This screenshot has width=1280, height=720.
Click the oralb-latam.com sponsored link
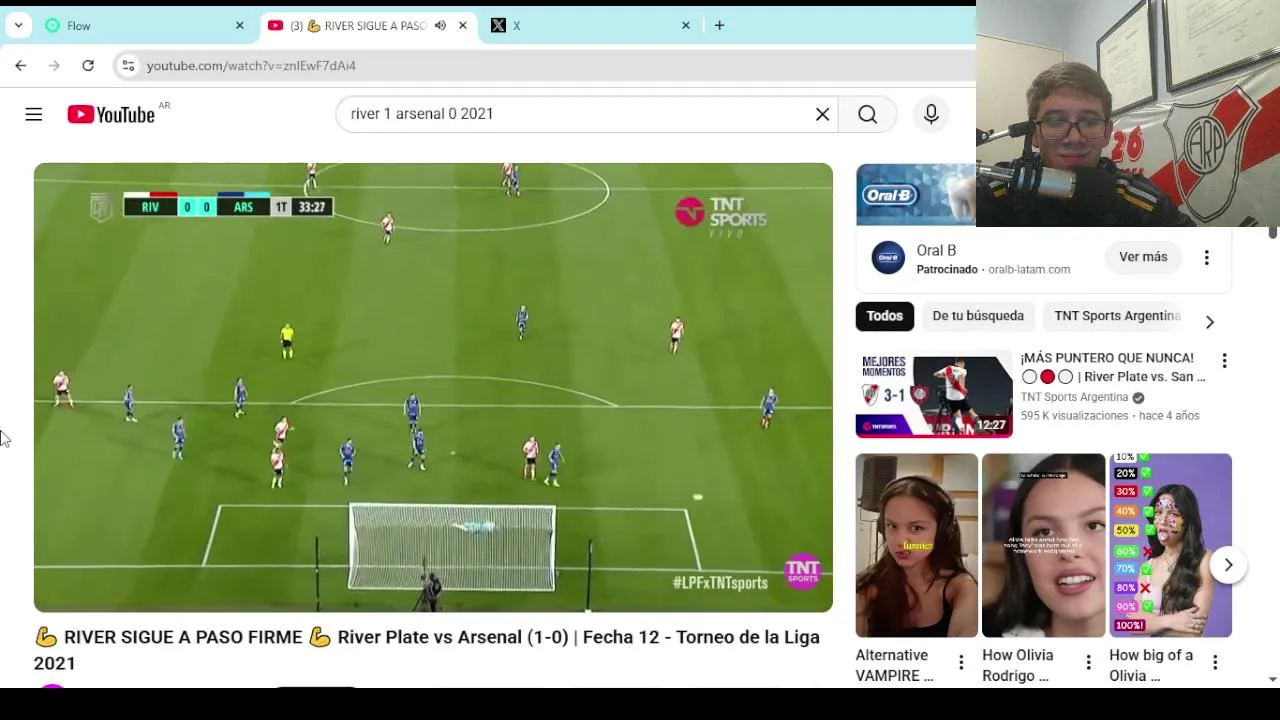tap(1029, 269)
